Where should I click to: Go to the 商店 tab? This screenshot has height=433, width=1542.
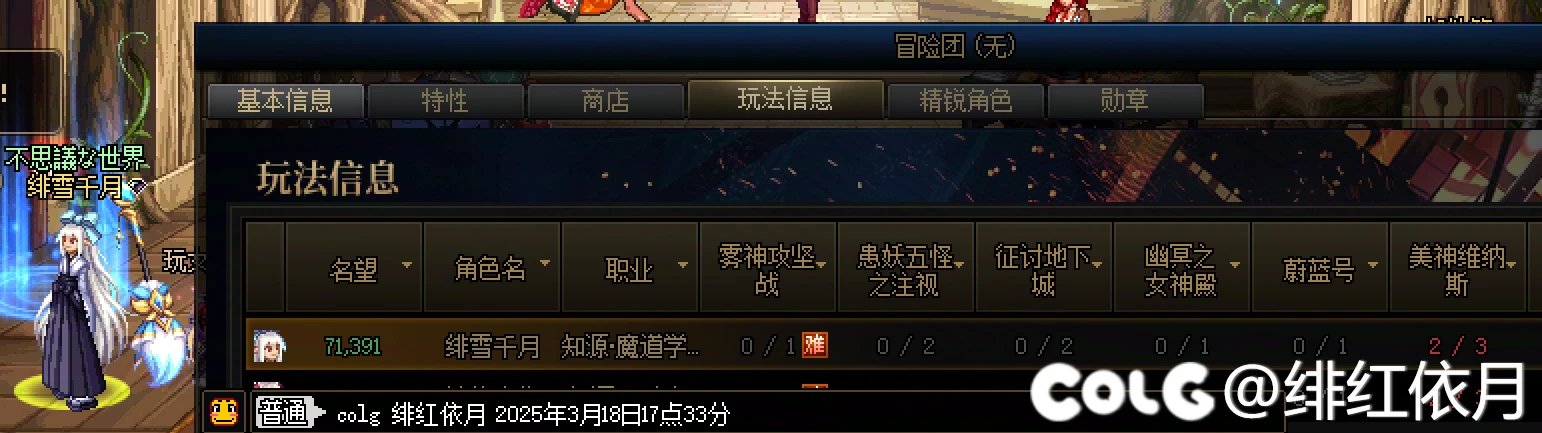(605, 101)
